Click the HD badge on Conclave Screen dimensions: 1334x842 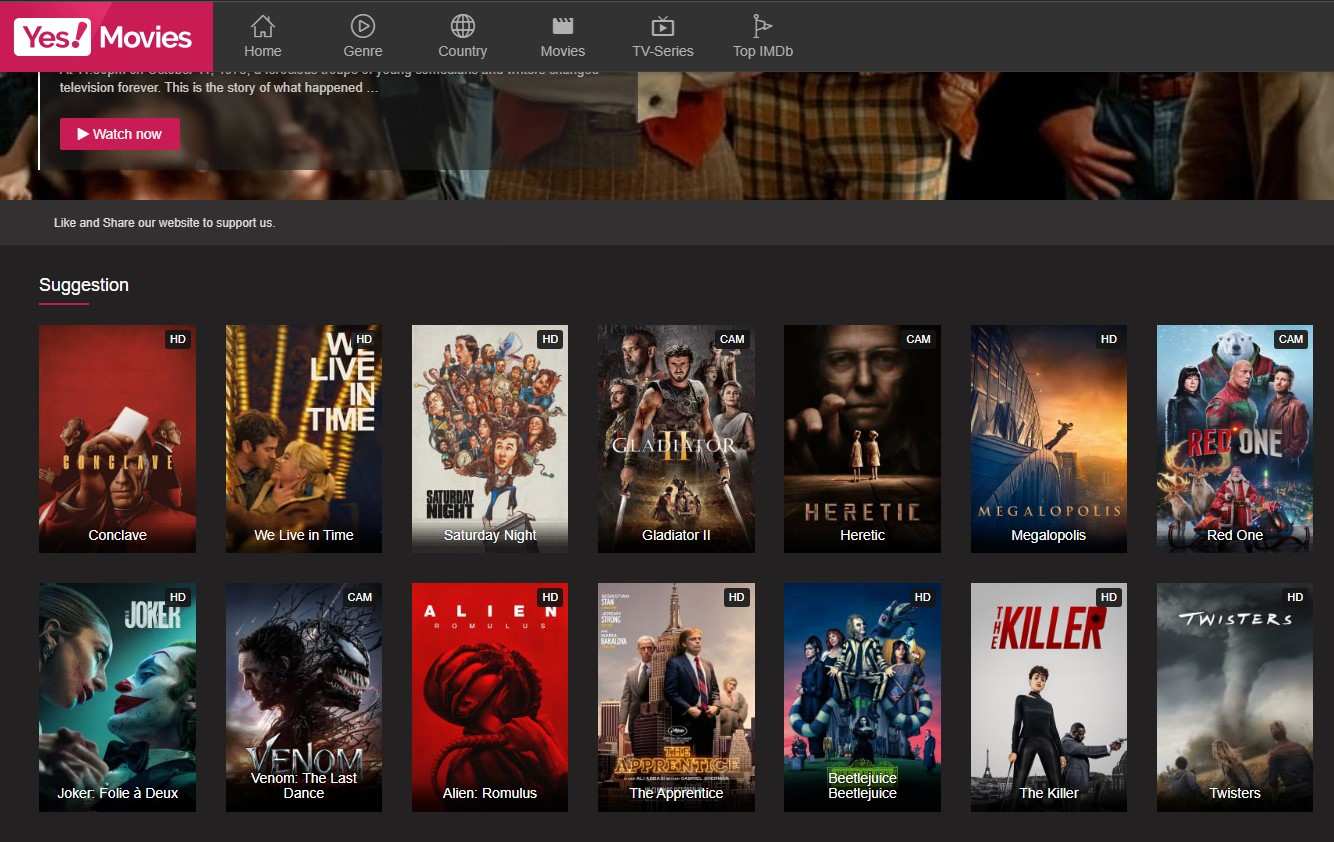click(x=177, y=339)
